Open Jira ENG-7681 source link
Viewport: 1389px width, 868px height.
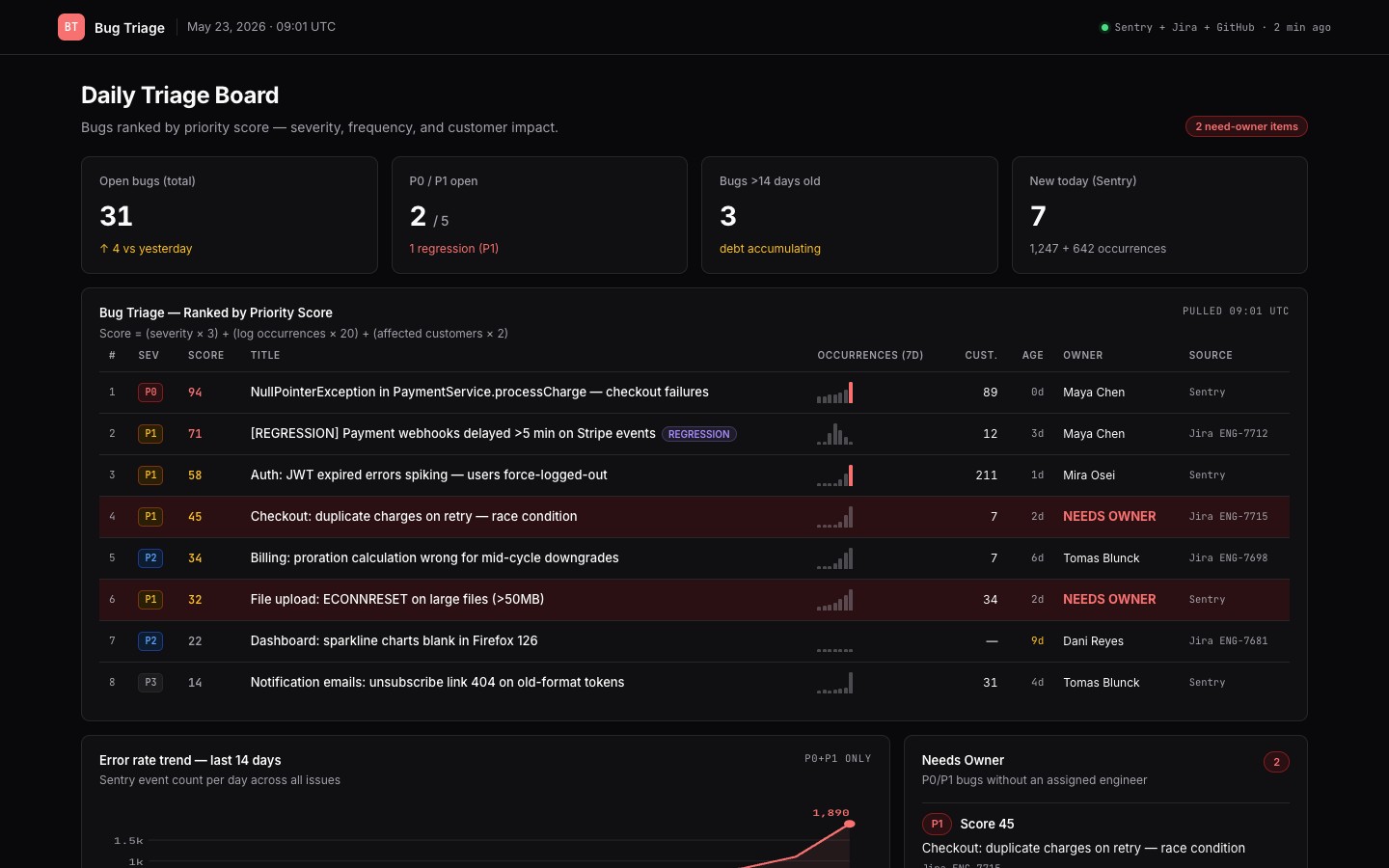[1228, 641]
